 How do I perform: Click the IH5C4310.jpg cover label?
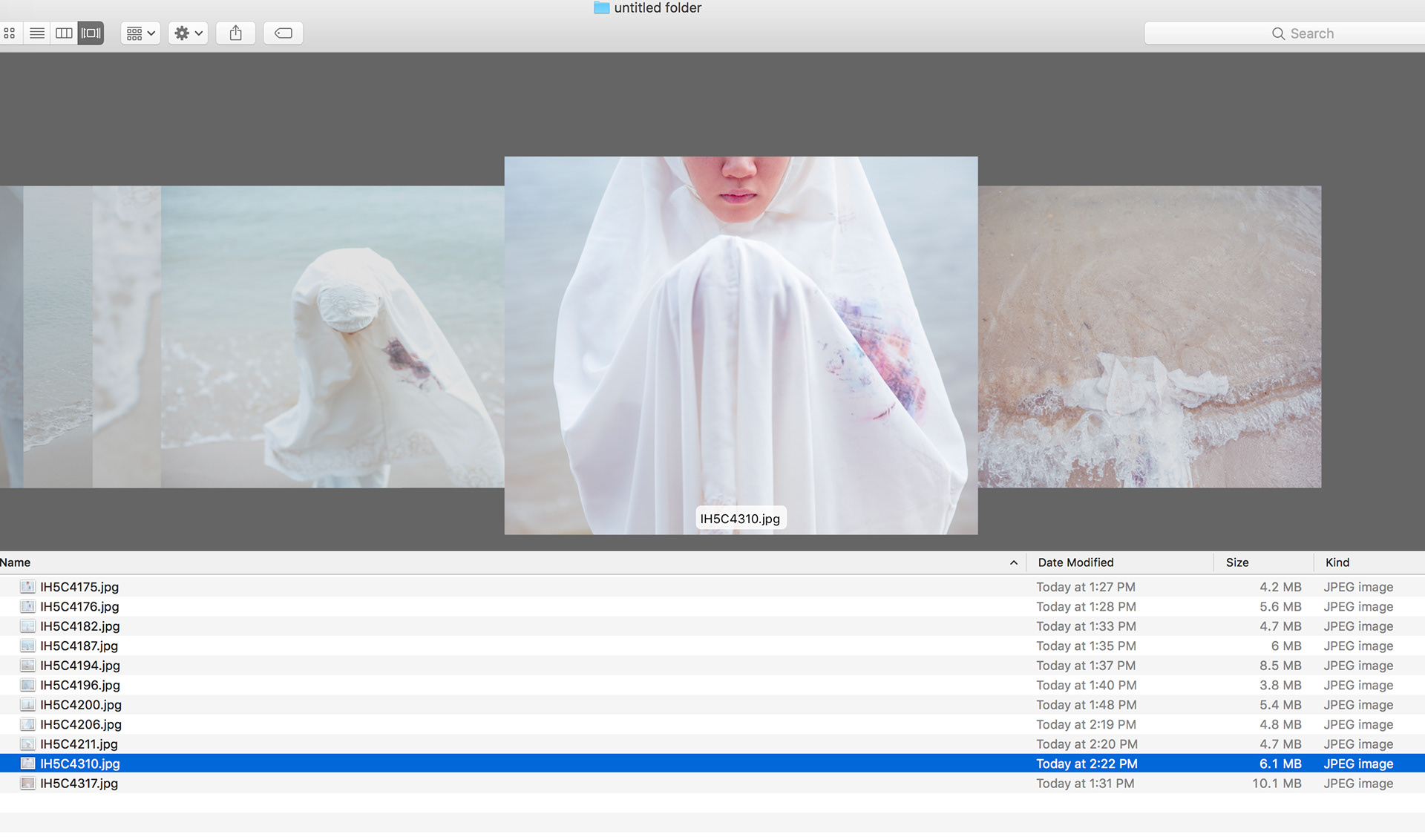[x=740, y=519]
